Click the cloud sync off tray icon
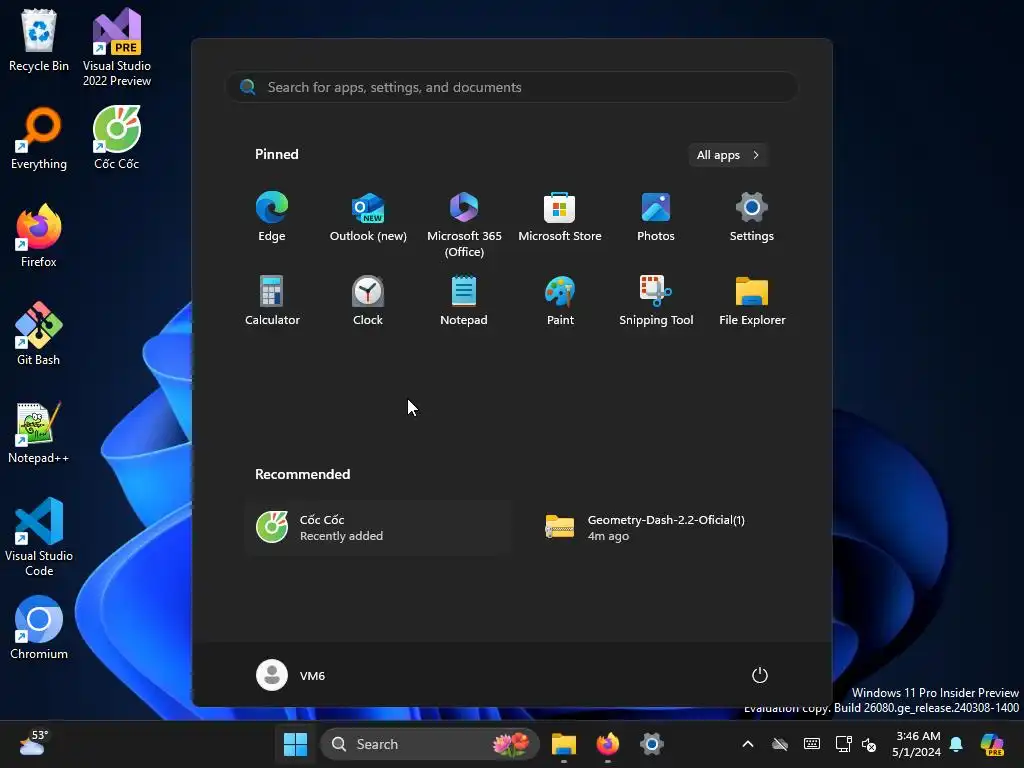 point(780,744)
